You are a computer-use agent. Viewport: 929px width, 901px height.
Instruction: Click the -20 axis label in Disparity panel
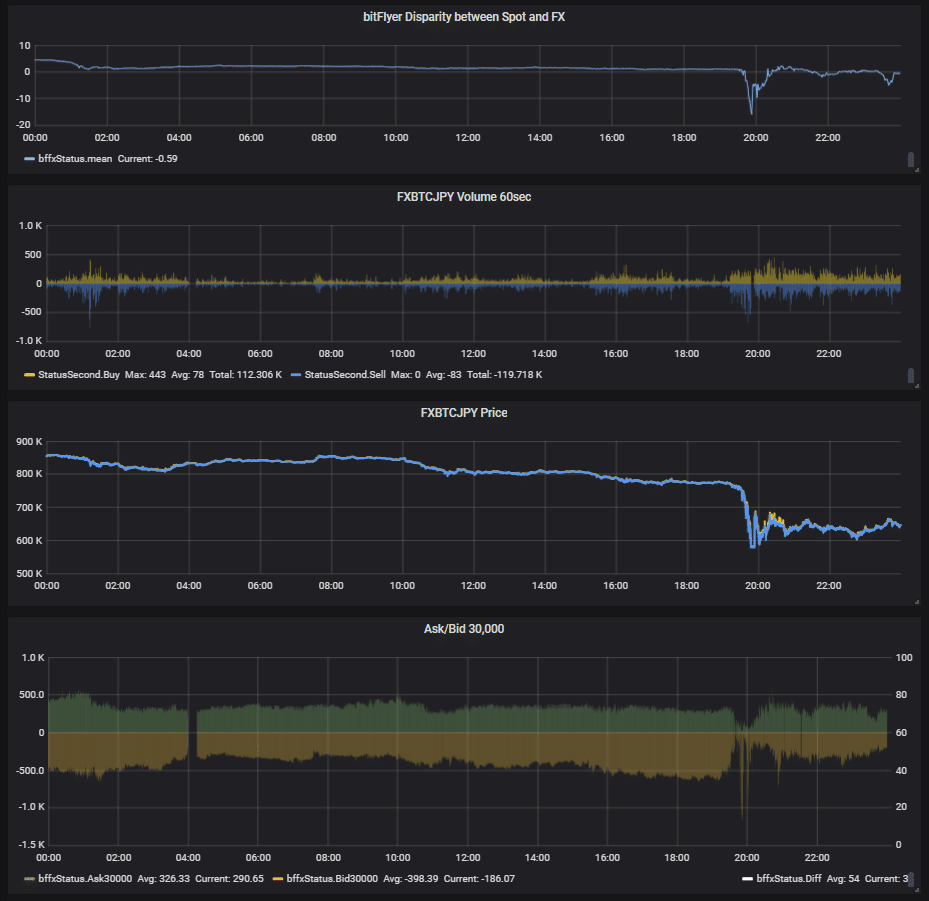pos(23,124)
